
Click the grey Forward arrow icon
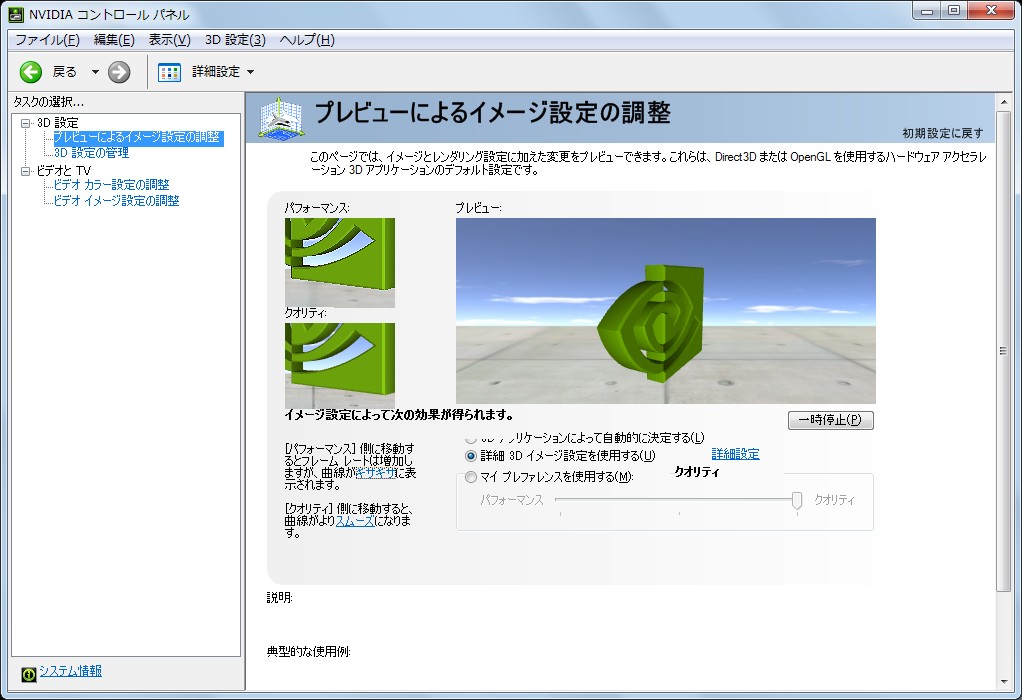[x=119, y=72]
